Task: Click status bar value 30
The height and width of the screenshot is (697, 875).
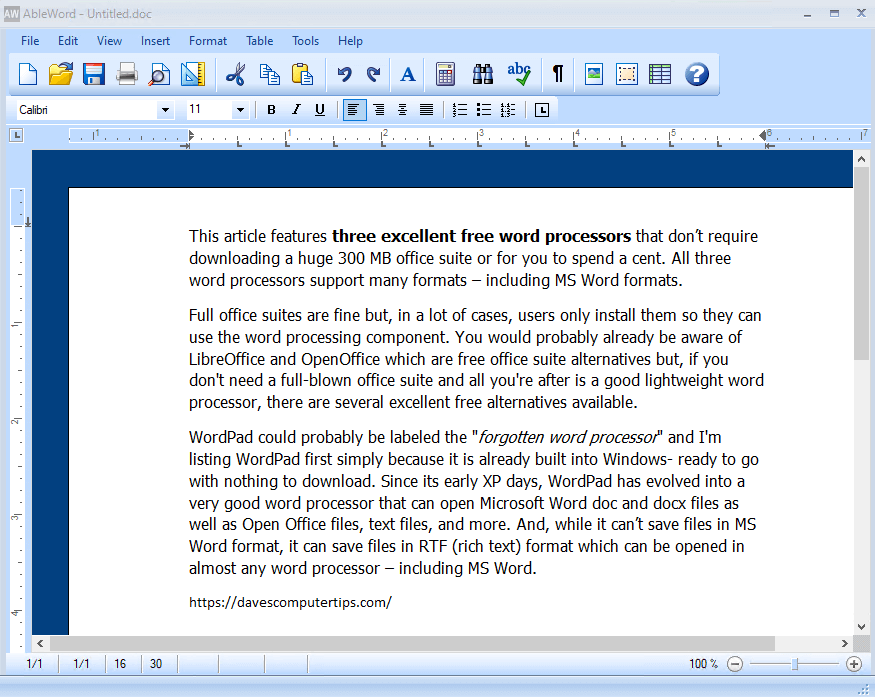Action: [x=156, y=664]
